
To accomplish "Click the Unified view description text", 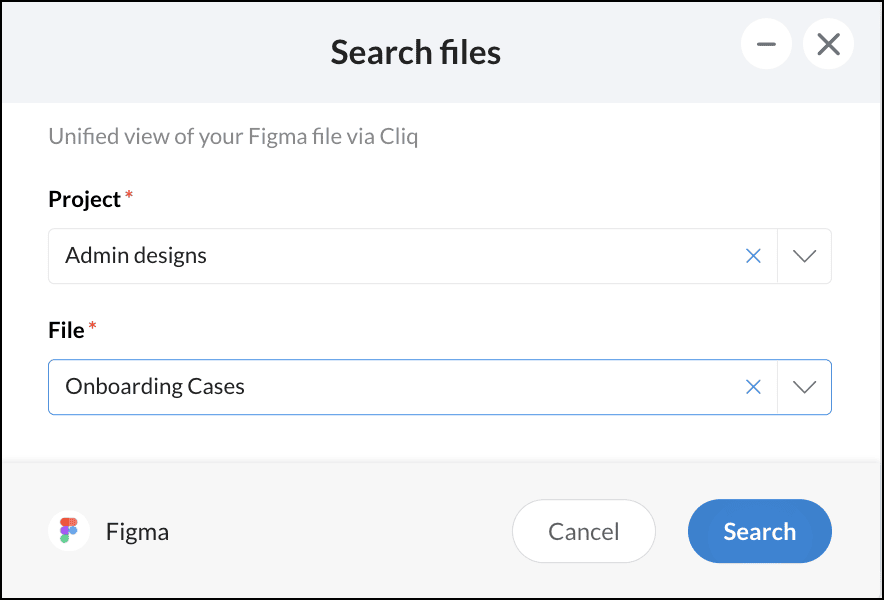I will tap(233, 136).
